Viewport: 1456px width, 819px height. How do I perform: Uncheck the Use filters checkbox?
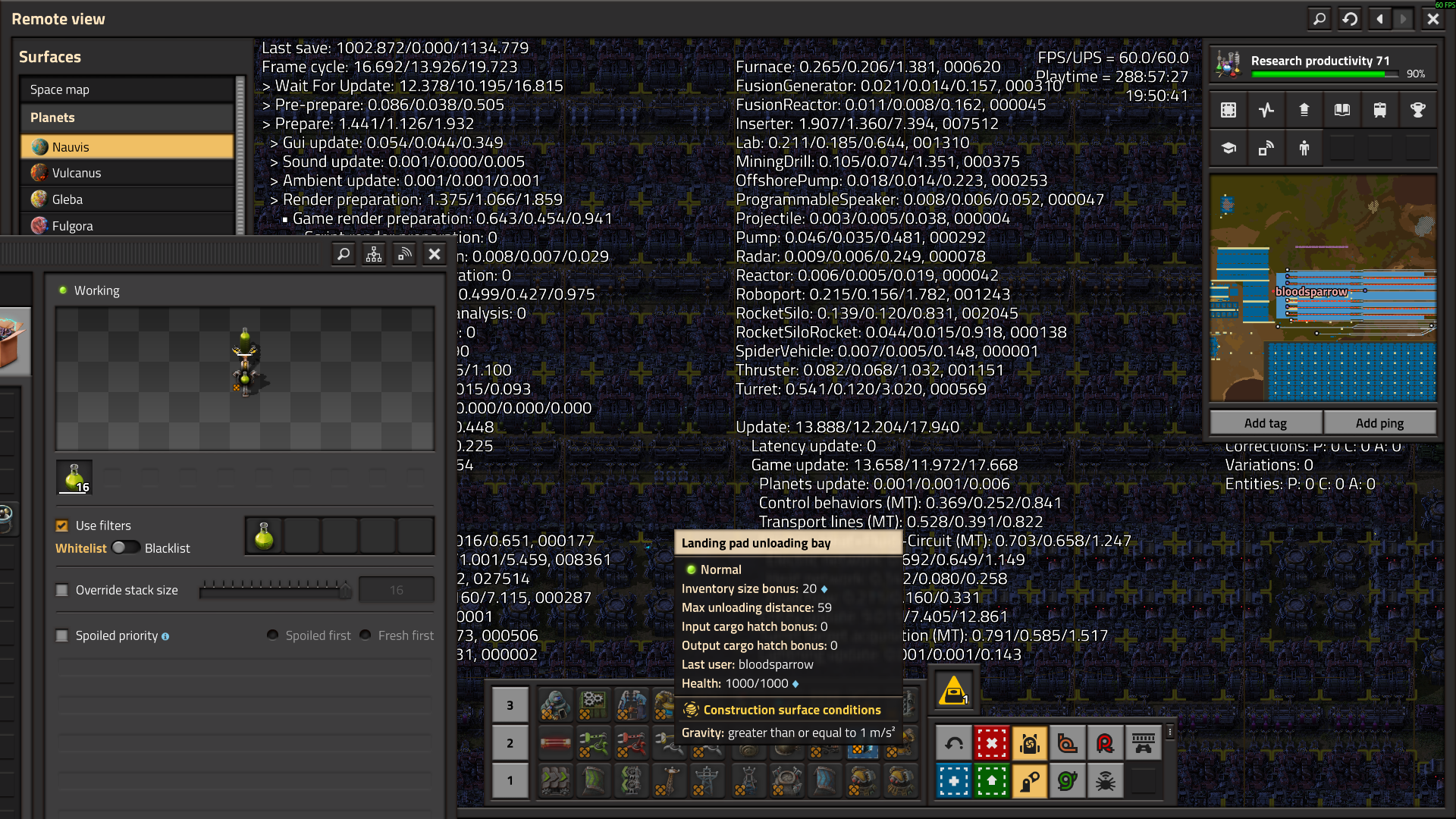(62, 526)
